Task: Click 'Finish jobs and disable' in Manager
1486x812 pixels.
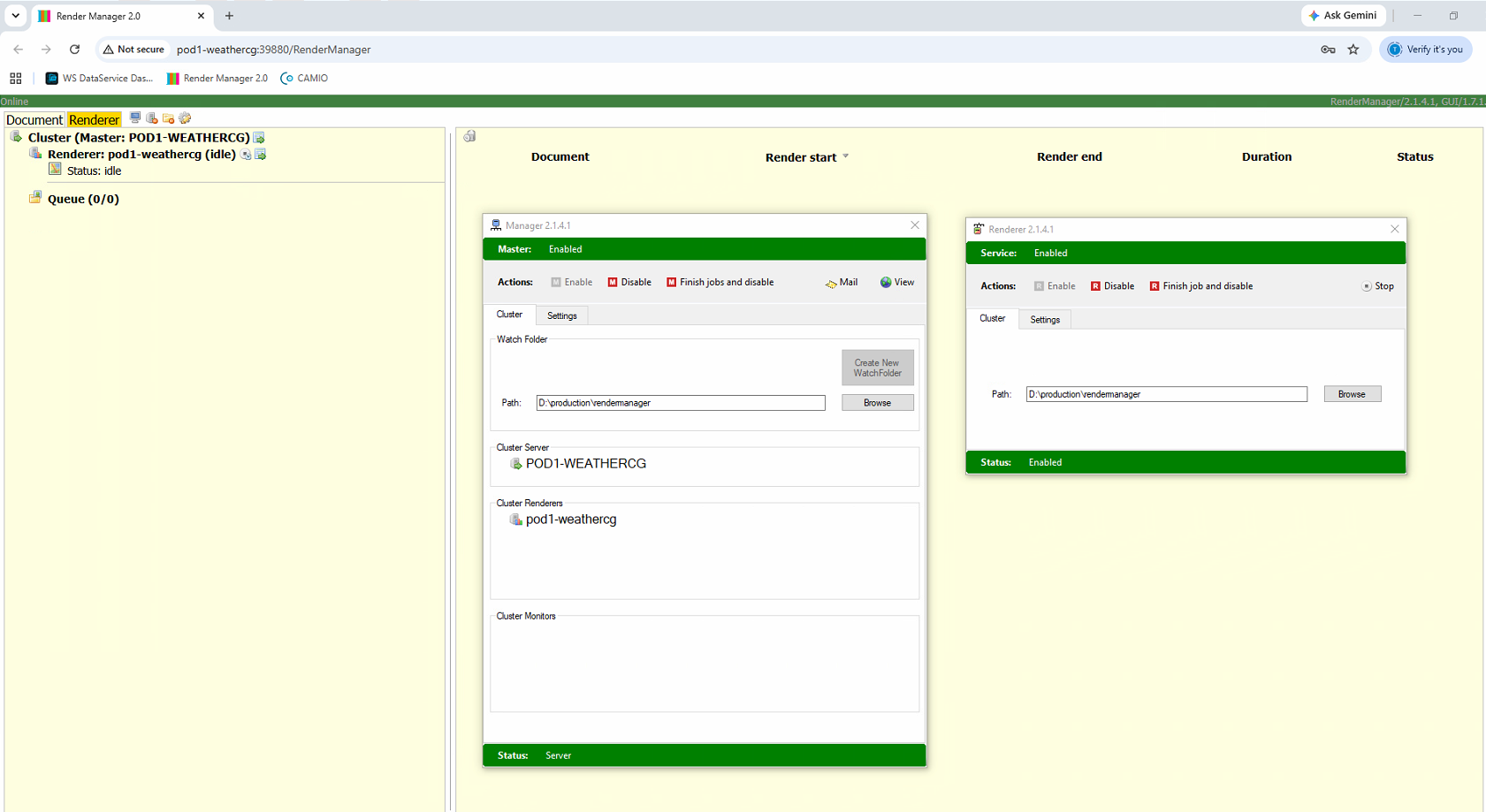Action: [x=720, y=283]
